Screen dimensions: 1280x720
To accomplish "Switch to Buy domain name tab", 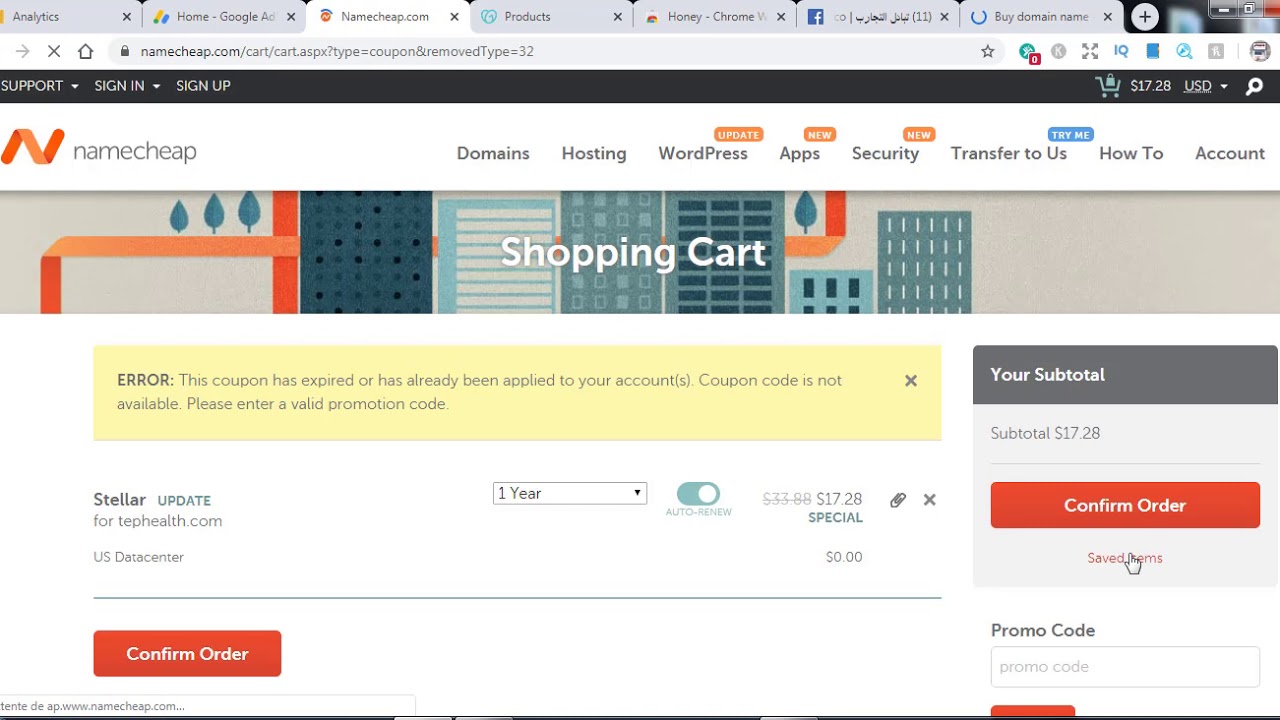I will 1041,17.
